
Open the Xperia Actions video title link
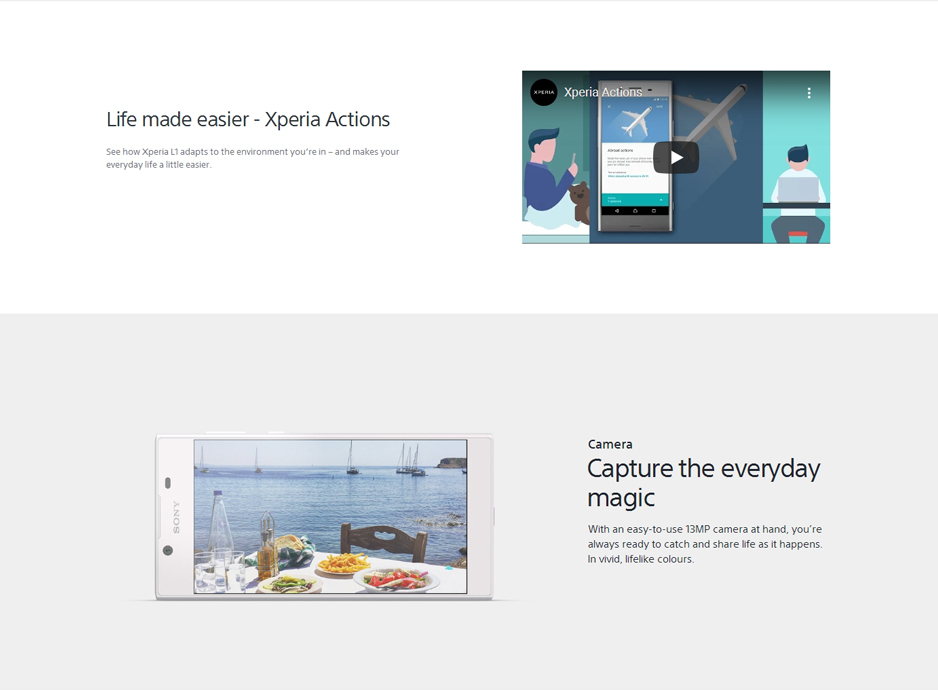(x=603, y=92)
